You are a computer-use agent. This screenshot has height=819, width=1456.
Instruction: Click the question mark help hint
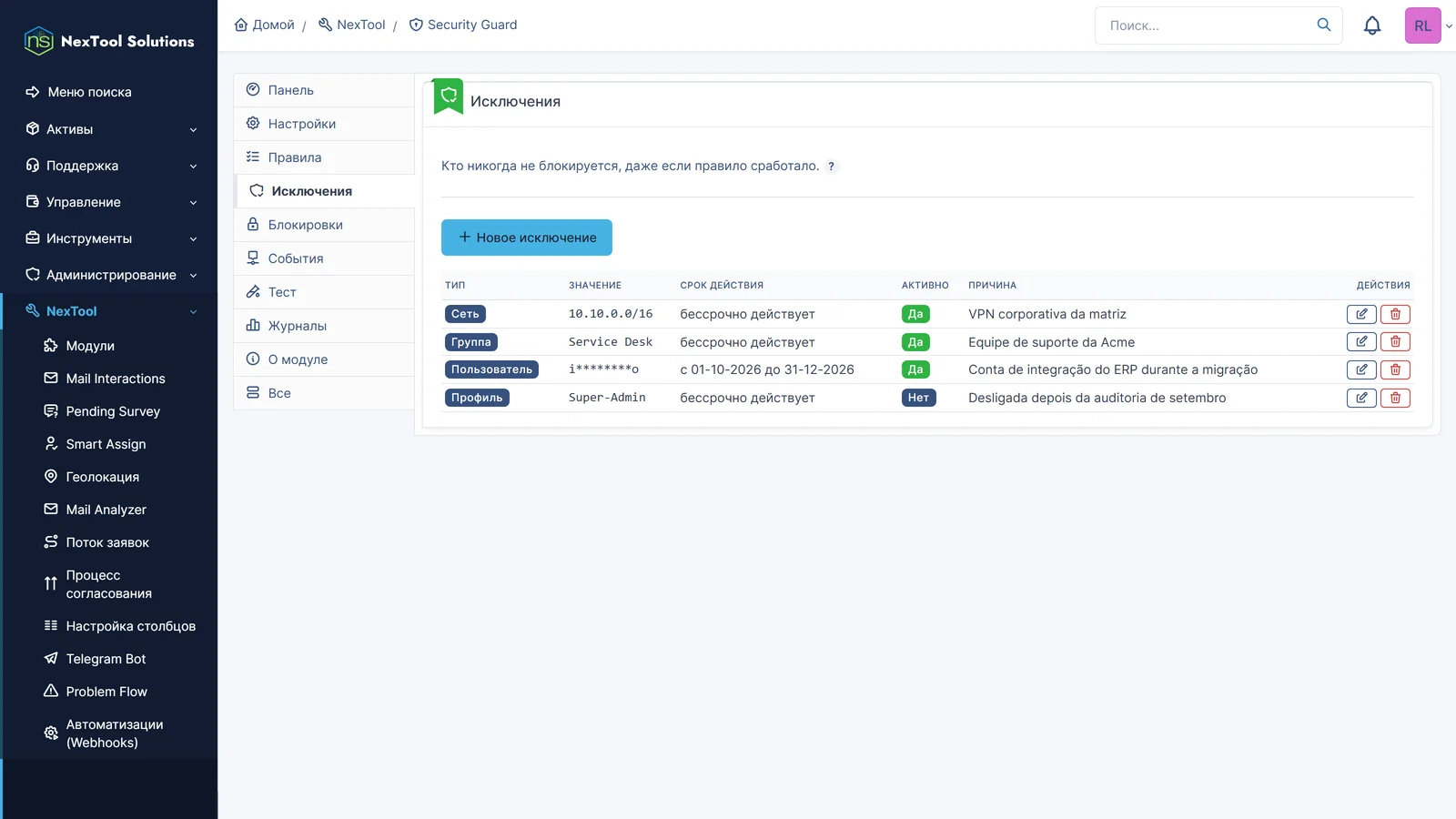pos(831,167)
